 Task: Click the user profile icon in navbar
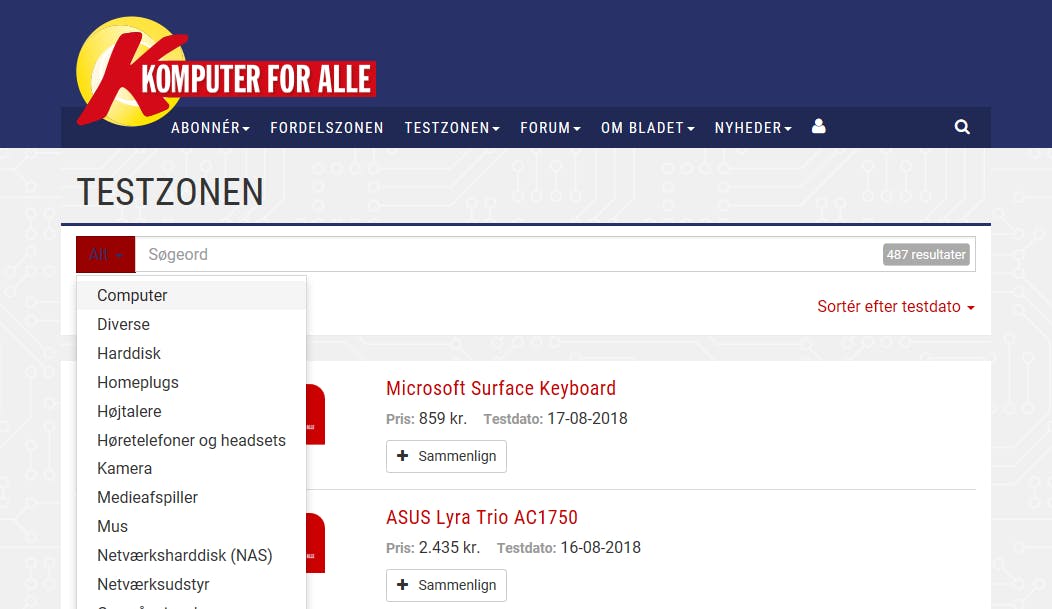pos(819,127)
